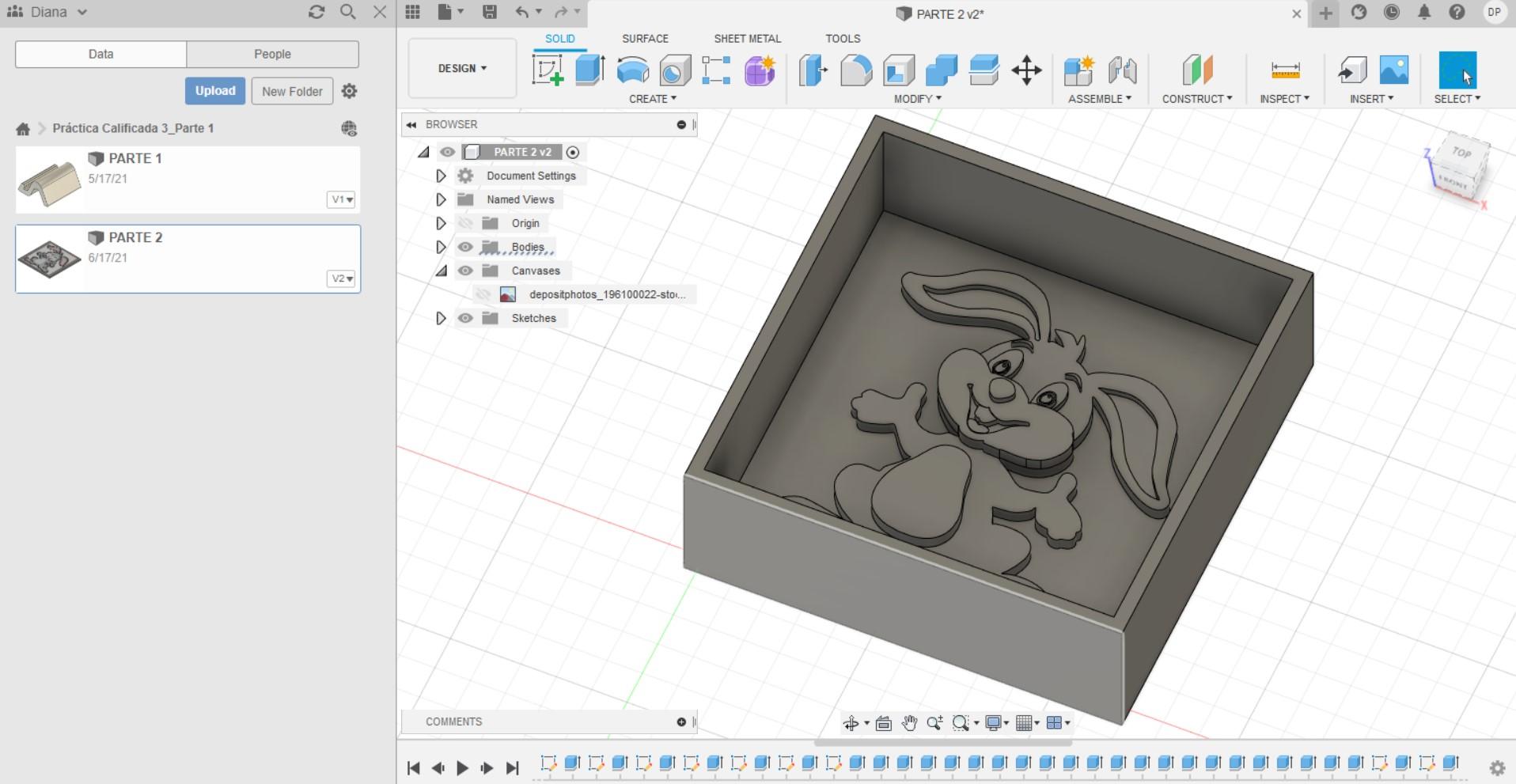Select the Create Form tool
The image size is (1516, 784).
pos(760,70)
